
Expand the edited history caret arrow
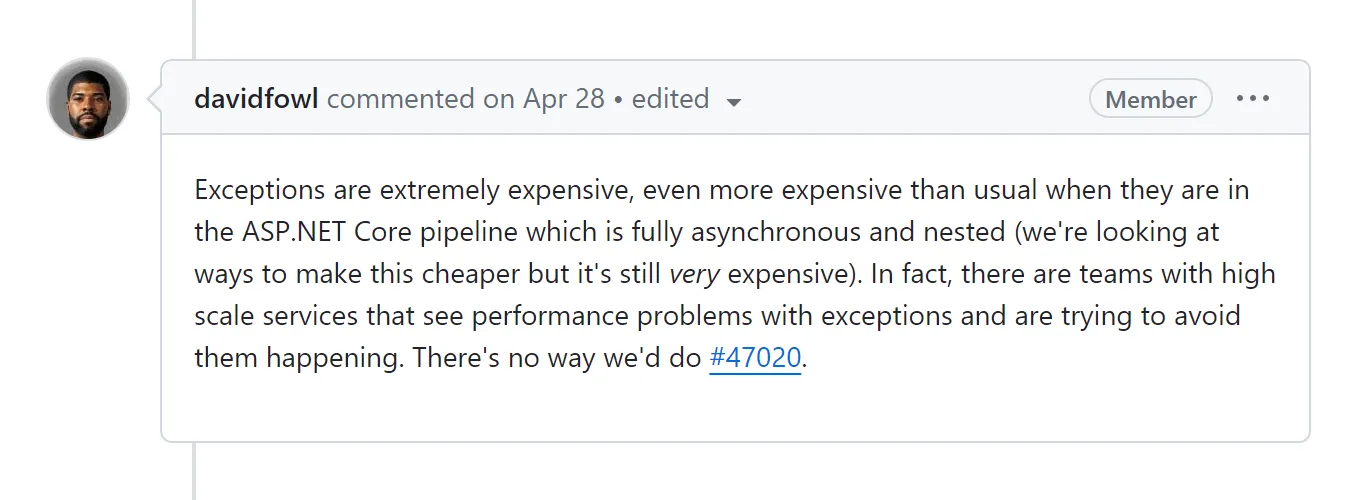click(x=734, y=102)
